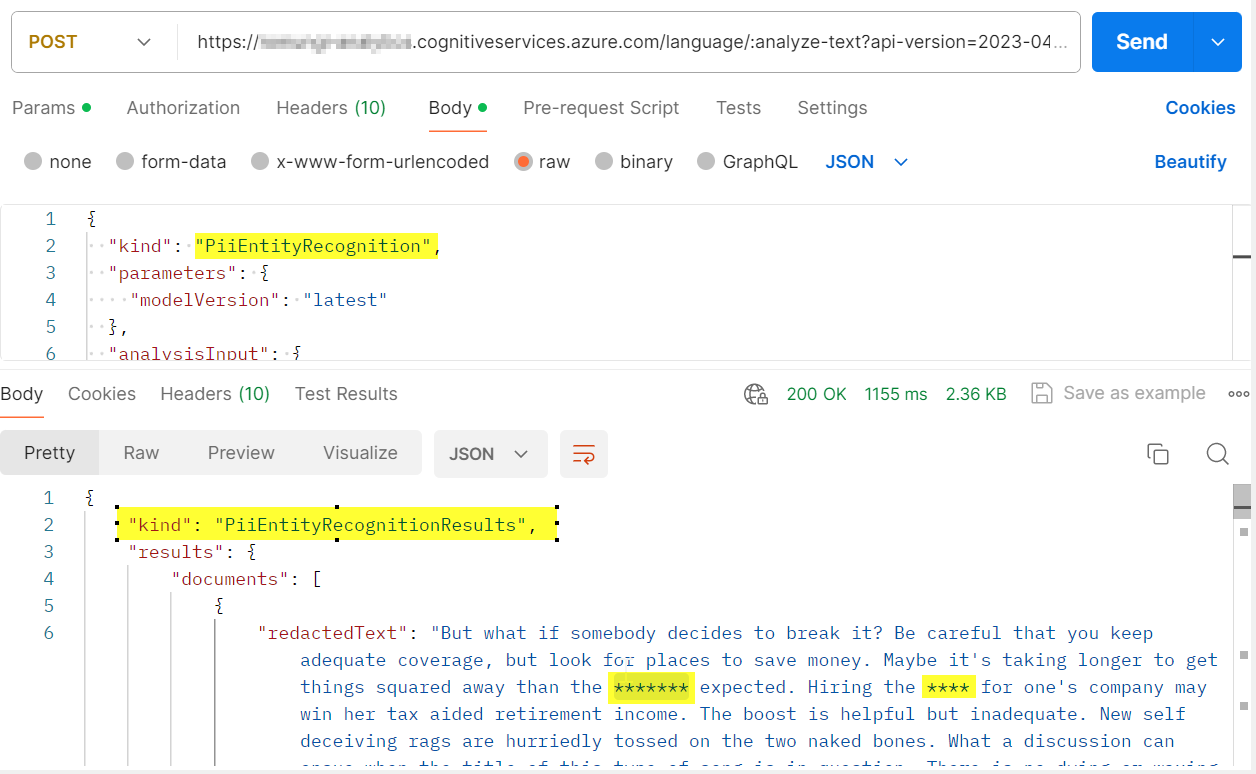Search within the response body

pos(1217,454)
